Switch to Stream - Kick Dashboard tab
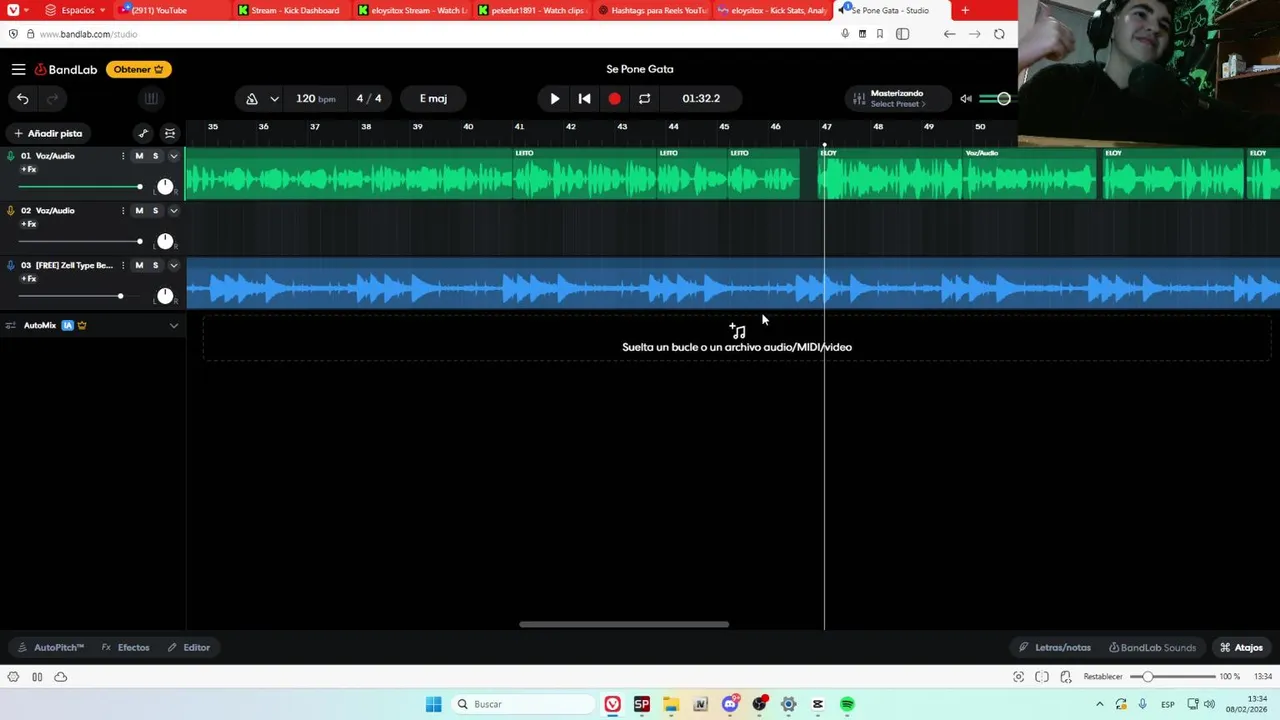Screen dimensions: 1280x720 click(x=294, y=10)
